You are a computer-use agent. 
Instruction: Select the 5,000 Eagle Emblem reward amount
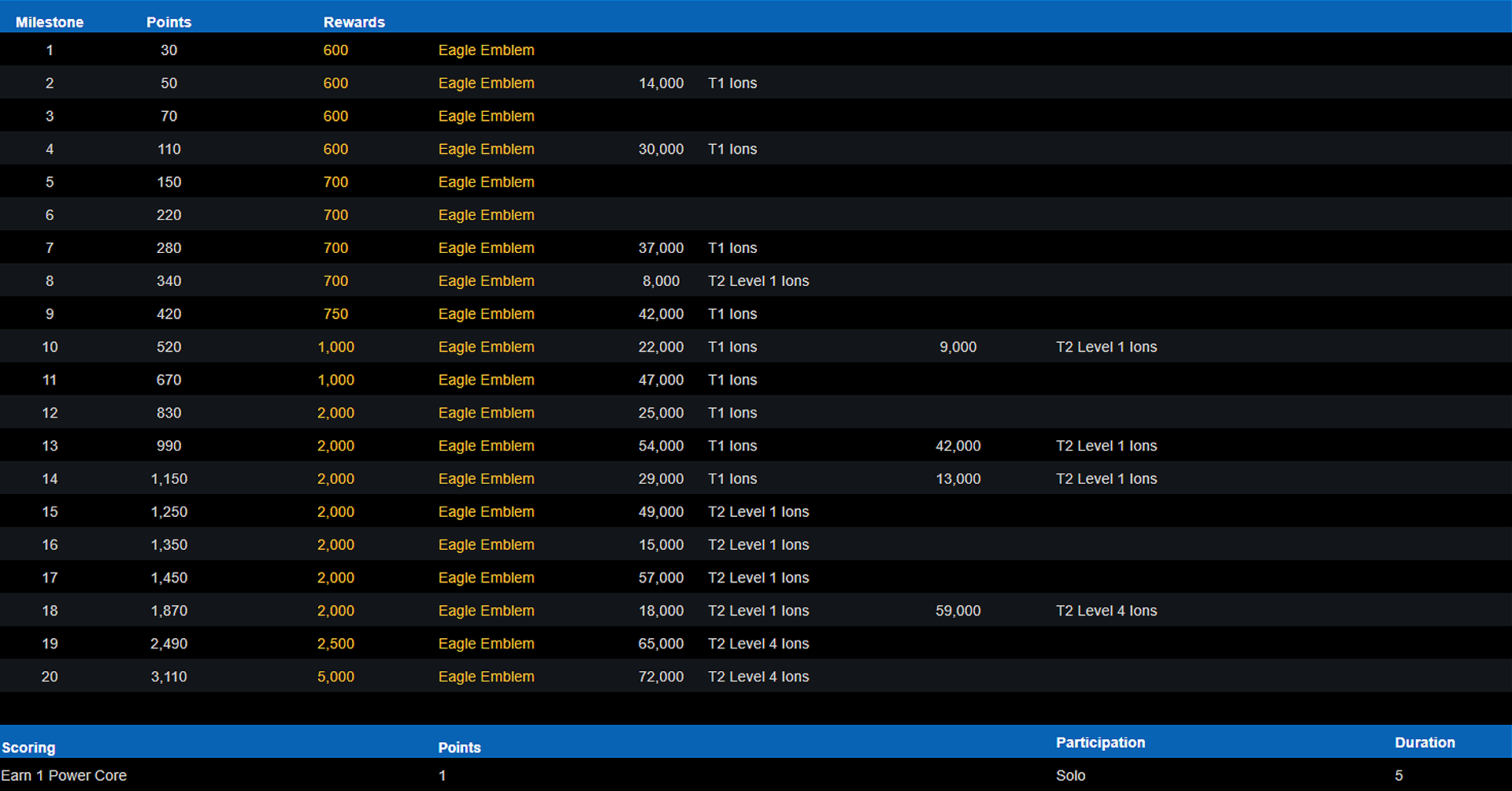[335, 677]
